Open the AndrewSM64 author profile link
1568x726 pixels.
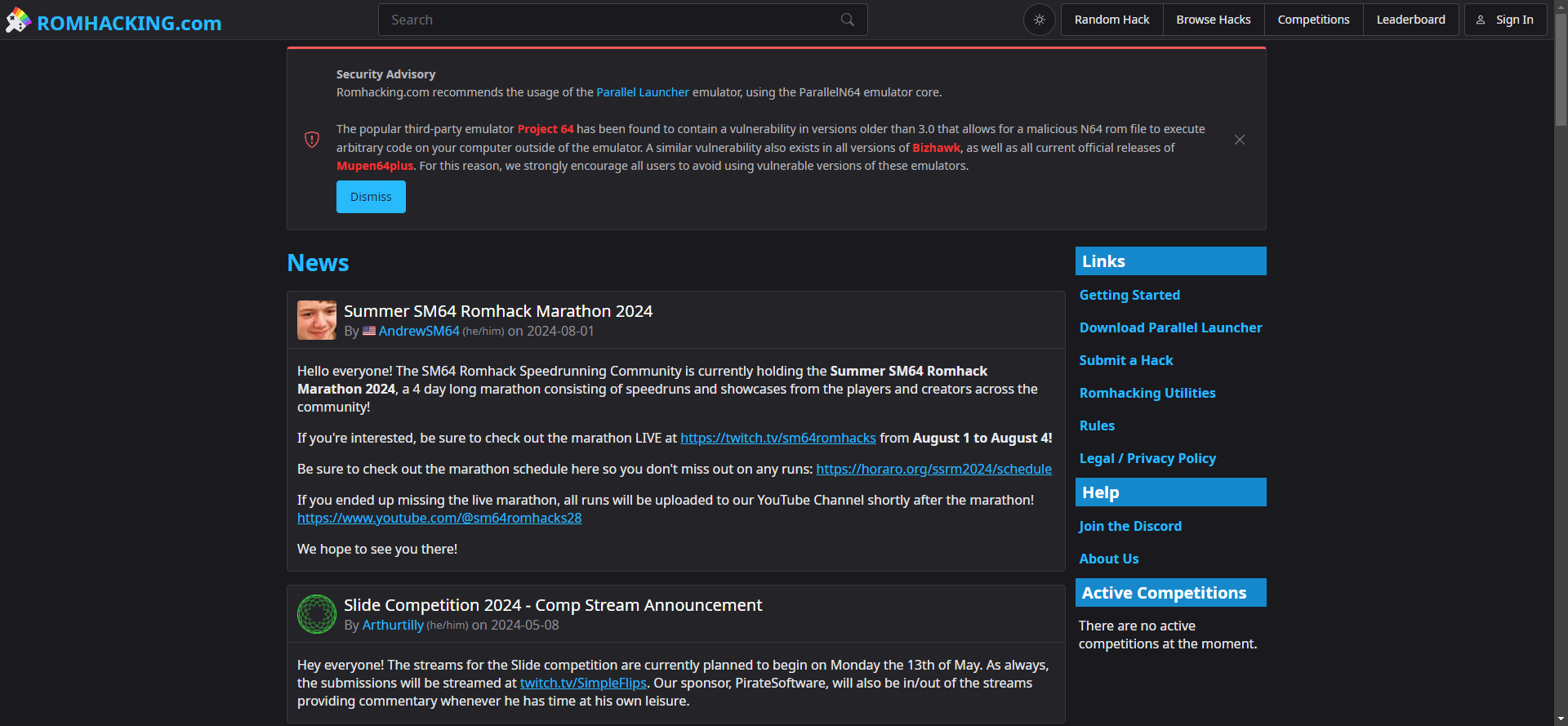click(x=419, y=331)
